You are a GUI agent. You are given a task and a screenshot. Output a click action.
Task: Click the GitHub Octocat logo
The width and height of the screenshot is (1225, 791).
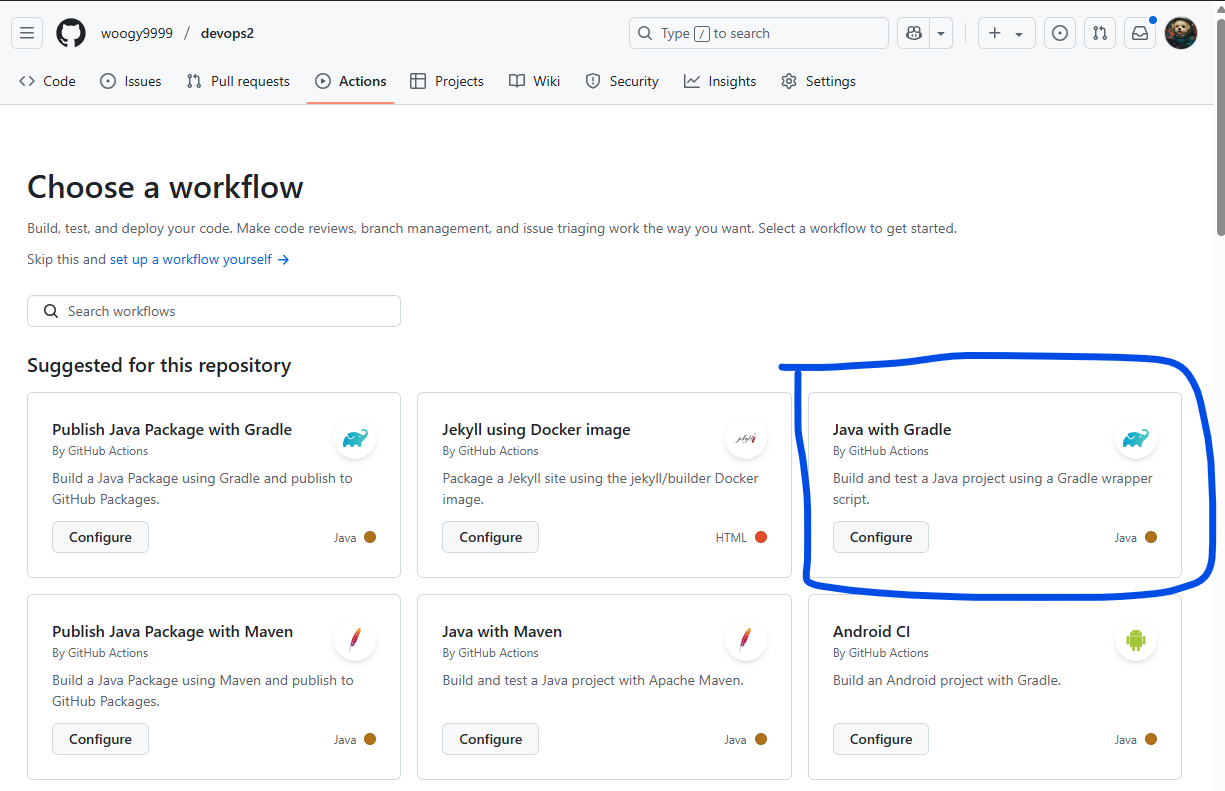coord(71,33)
